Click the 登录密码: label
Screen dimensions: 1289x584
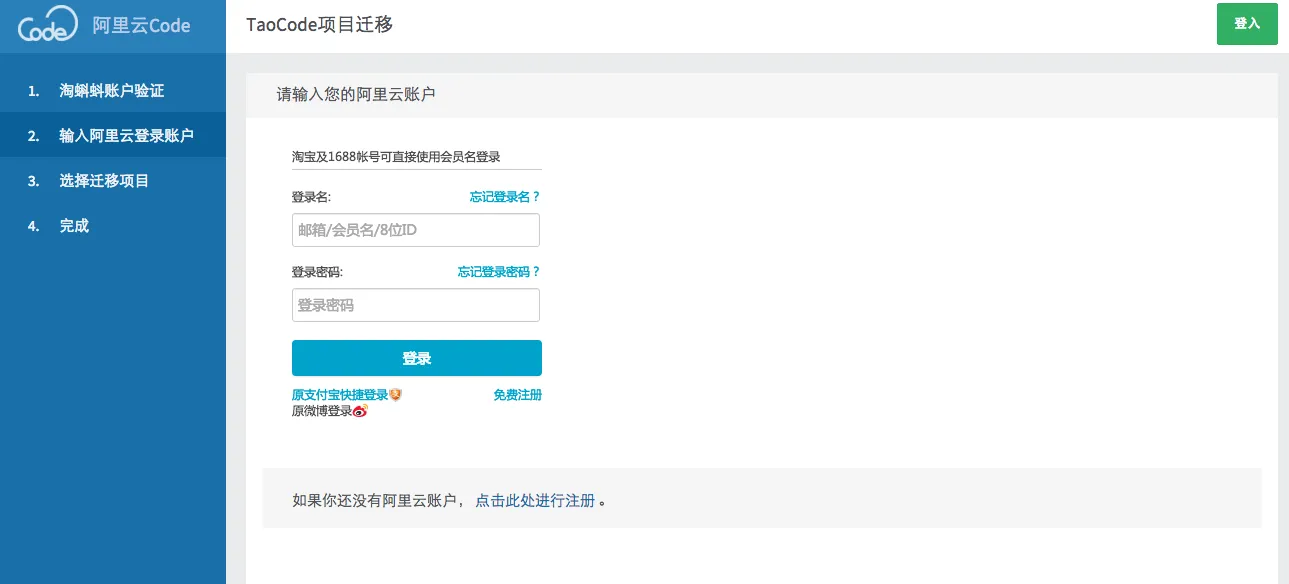point(317,272)
